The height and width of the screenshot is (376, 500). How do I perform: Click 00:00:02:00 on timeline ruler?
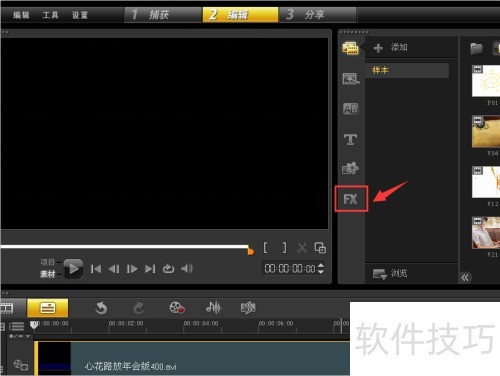pyautogui.click(x=126, y=324)
